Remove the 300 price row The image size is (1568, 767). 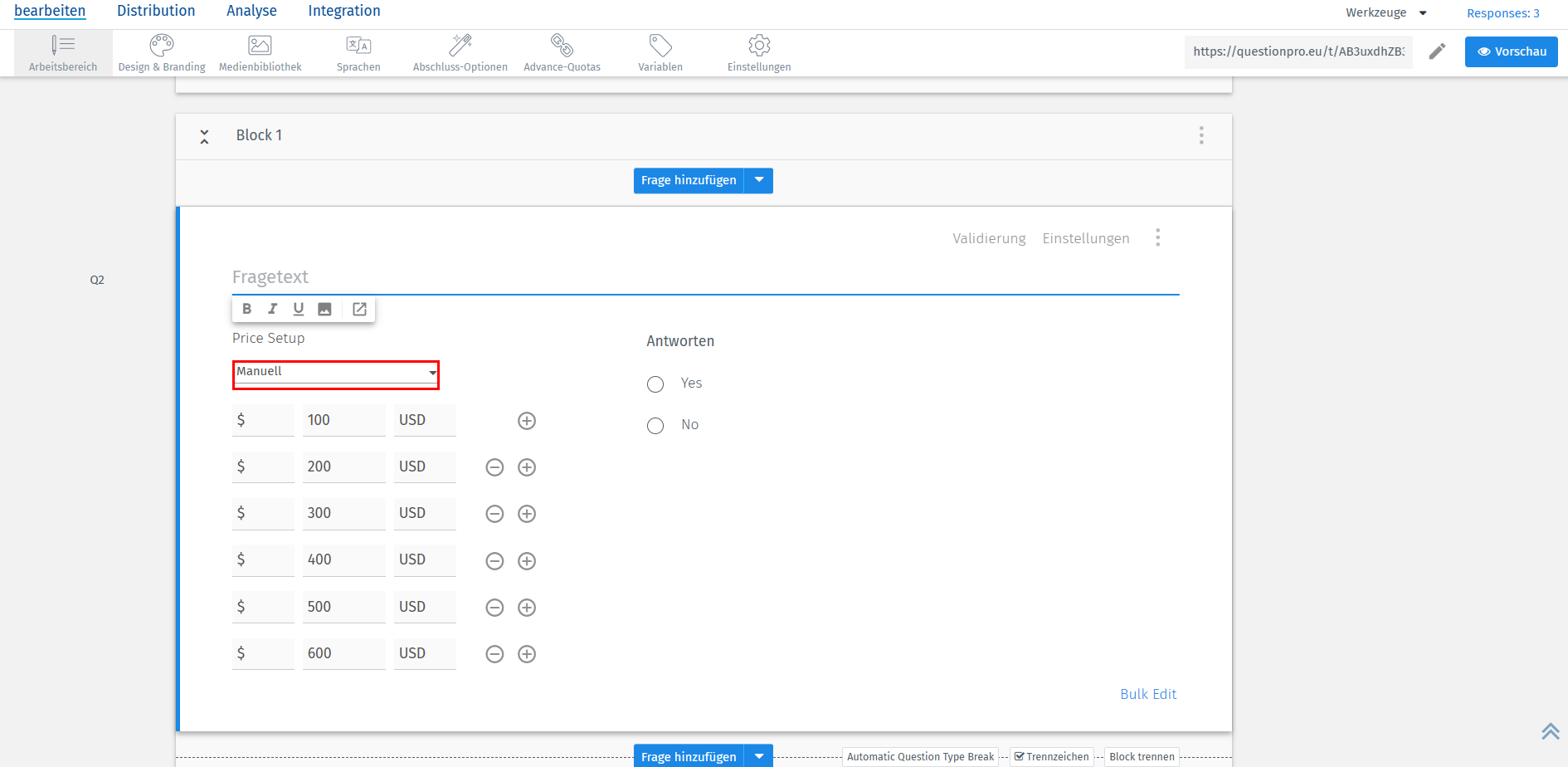point(494,514)
